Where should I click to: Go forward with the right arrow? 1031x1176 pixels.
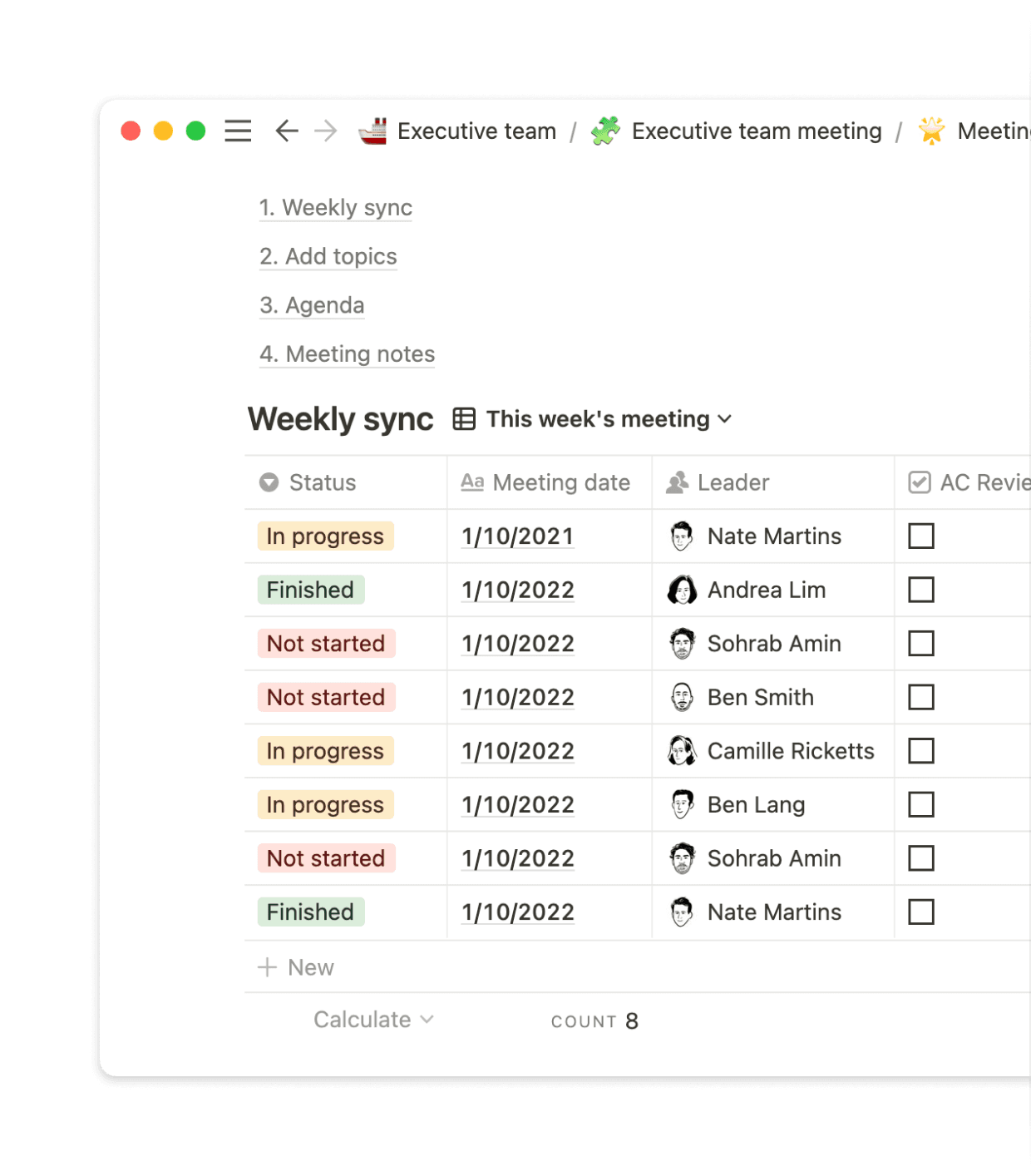click(326, 131)
